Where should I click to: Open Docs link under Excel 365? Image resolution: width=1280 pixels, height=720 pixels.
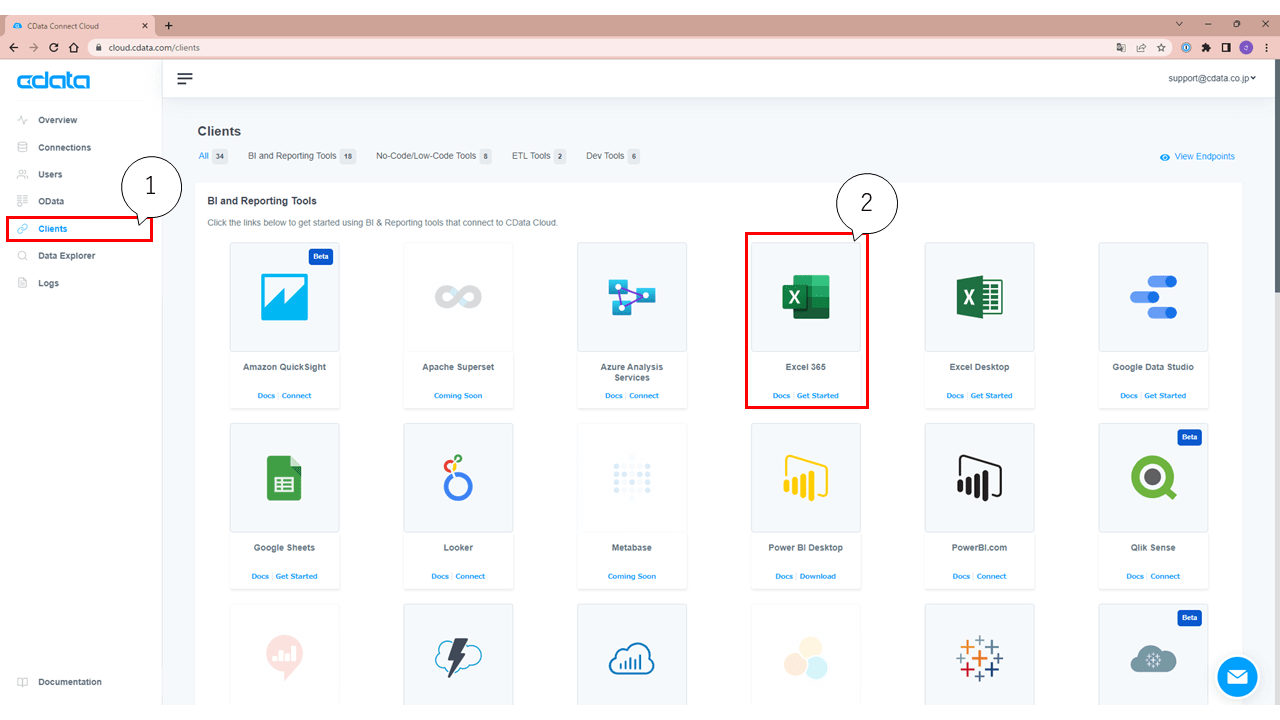[782, 396]
